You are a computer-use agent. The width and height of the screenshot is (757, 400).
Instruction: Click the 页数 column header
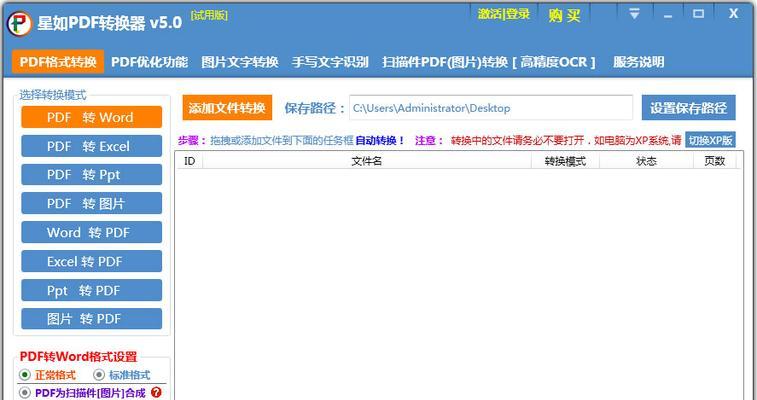pos(715,161)
